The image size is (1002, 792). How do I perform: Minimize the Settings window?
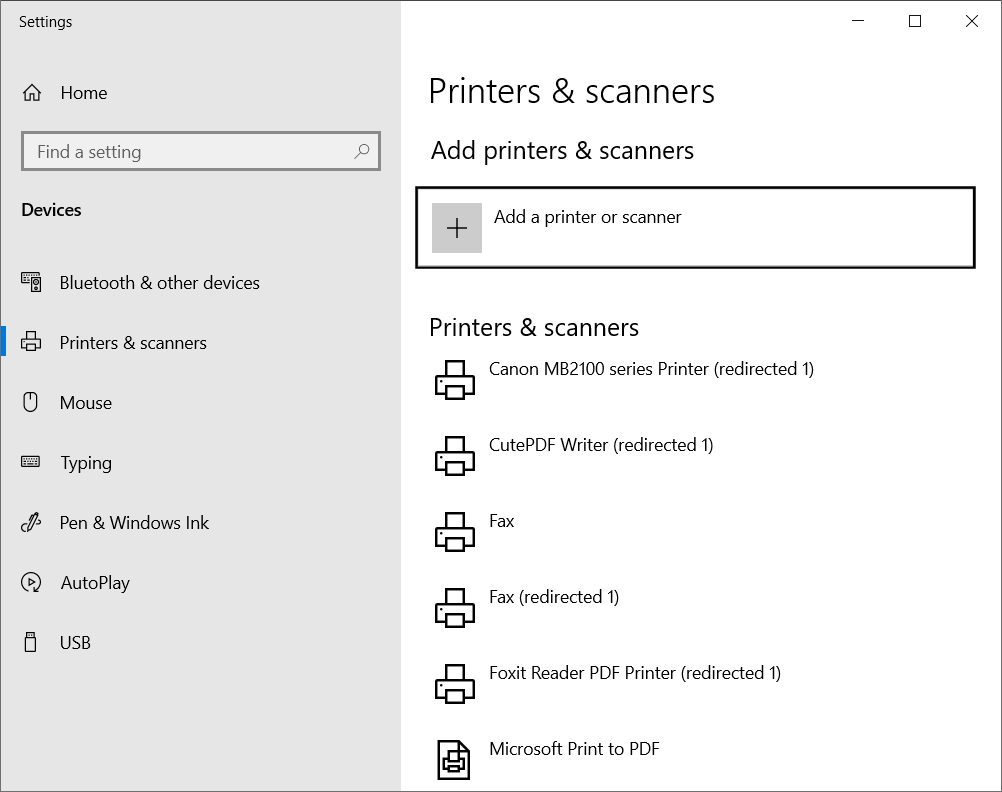pyautogui.click(x=858, y=21)
